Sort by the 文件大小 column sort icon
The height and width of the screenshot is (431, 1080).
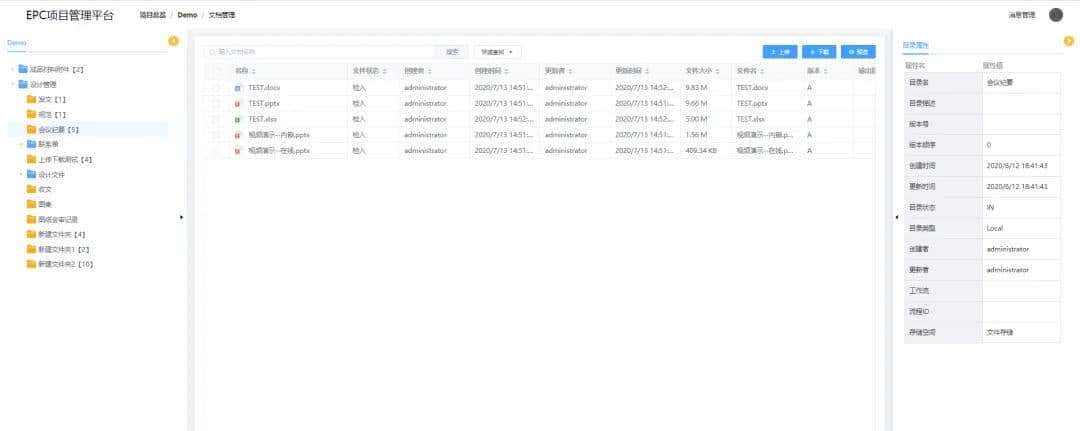[718, 71]
